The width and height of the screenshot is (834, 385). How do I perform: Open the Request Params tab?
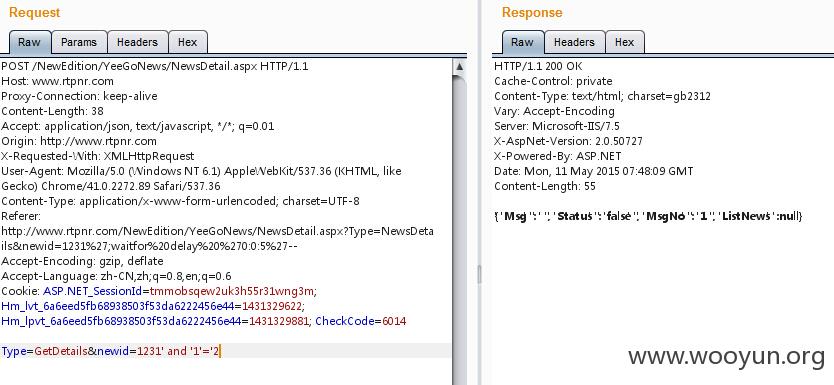click(79, 42)
